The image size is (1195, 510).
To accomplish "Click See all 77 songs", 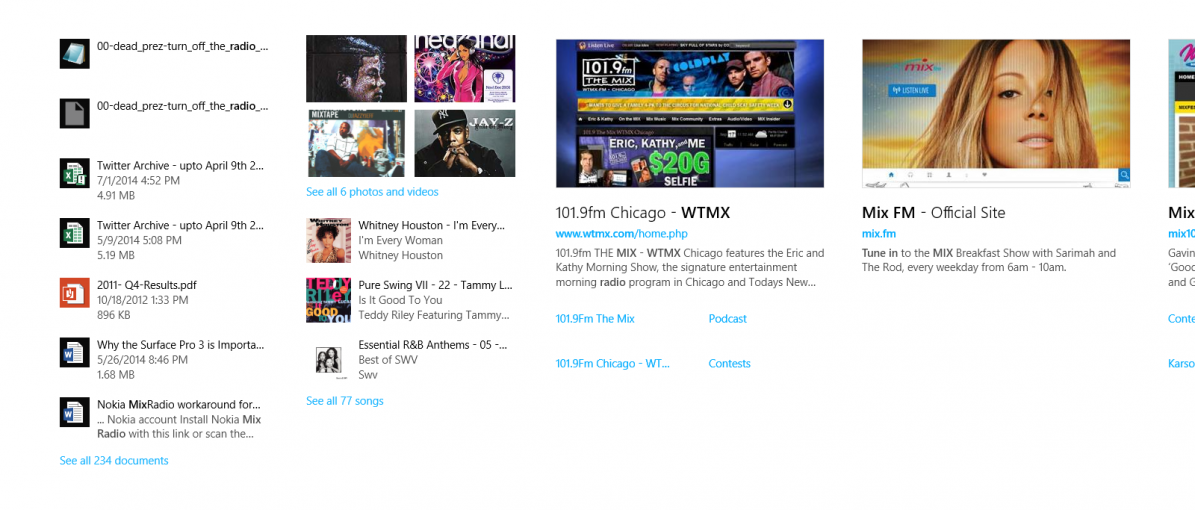I will (x=344, y=401).
